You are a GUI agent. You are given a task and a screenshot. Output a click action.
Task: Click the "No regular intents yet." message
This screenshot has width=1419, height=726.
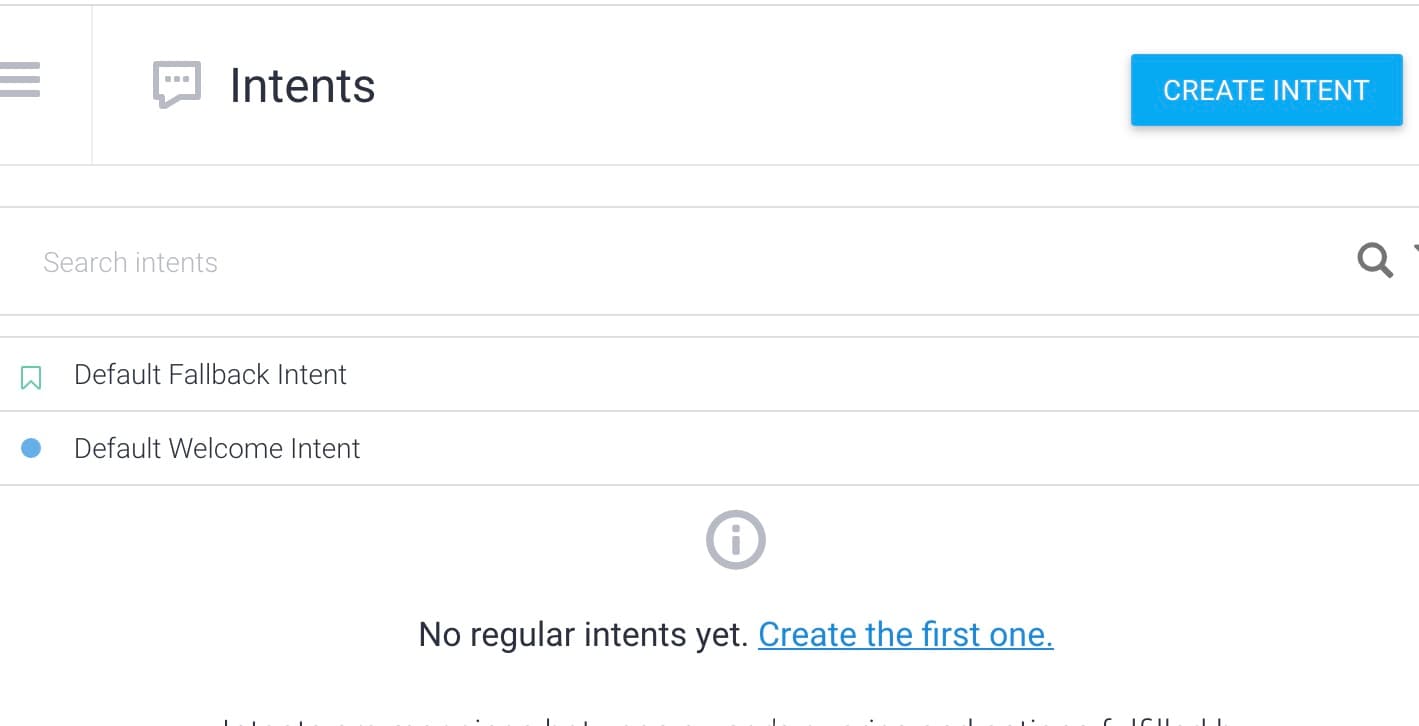583,634
